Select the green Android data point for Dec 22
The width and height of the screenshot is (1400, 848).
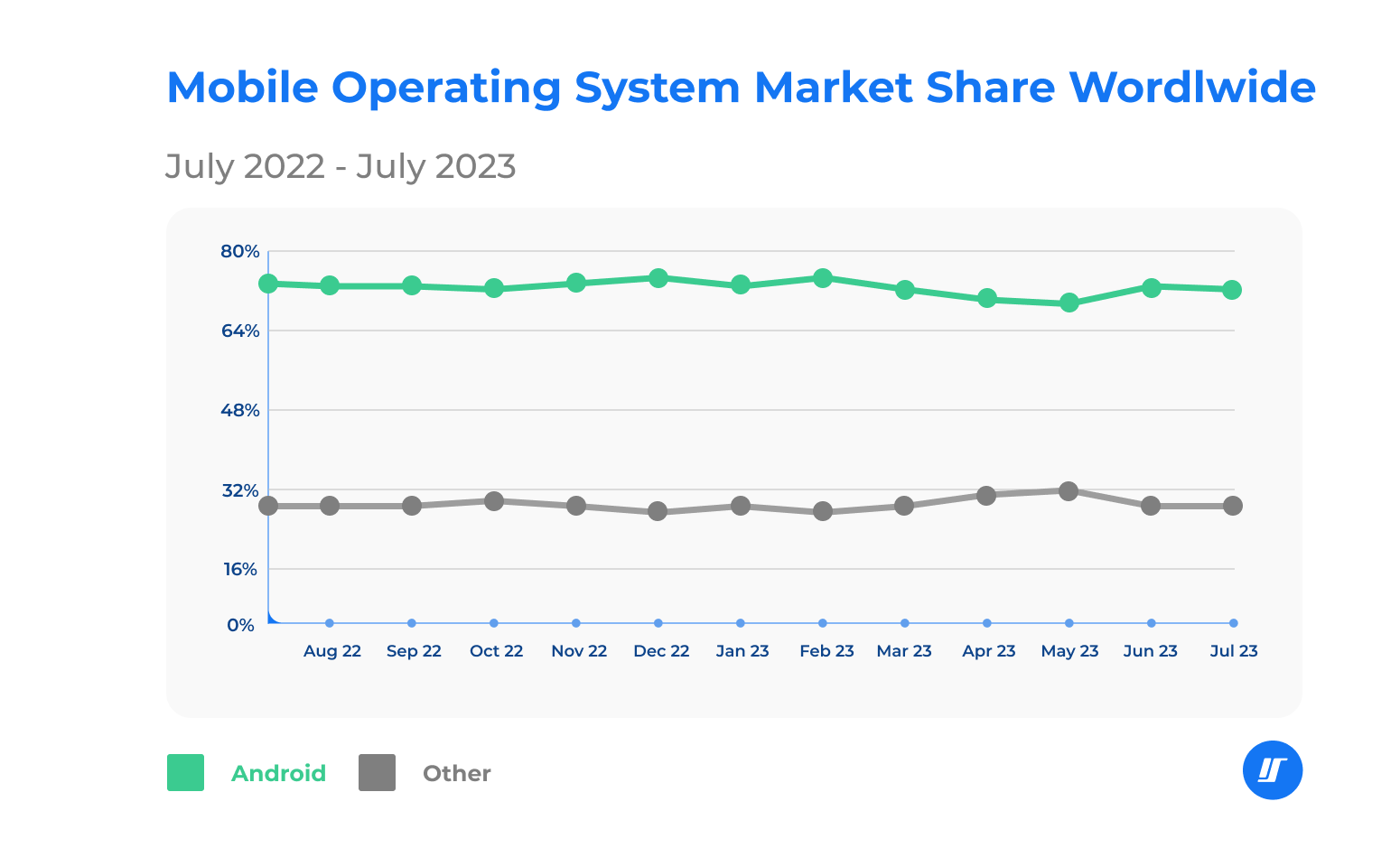pos(660,277)
